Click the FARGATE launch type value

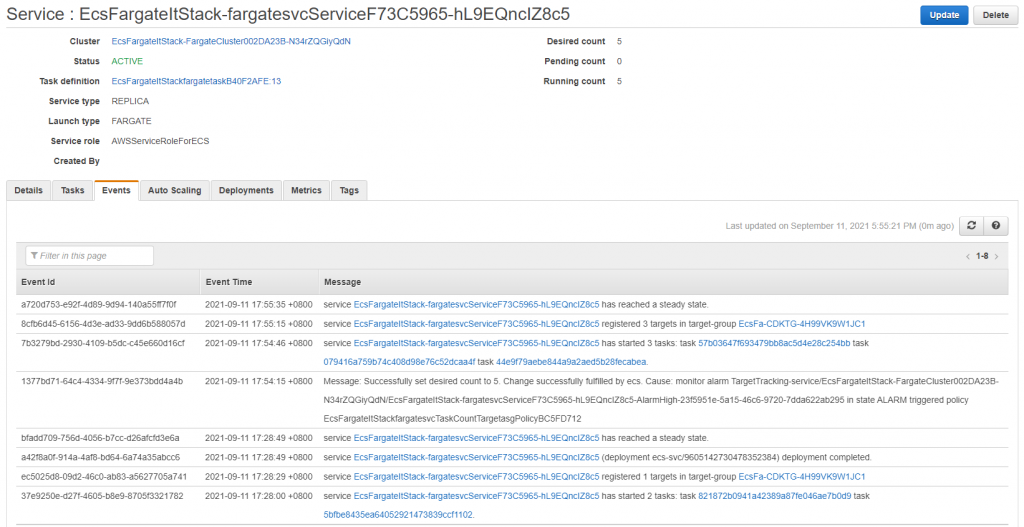tap(132, 121)
